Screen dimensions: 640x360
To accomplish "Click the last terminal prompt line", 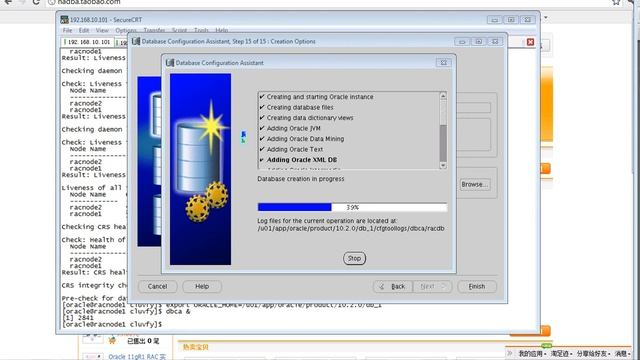I will coord(112,324).
